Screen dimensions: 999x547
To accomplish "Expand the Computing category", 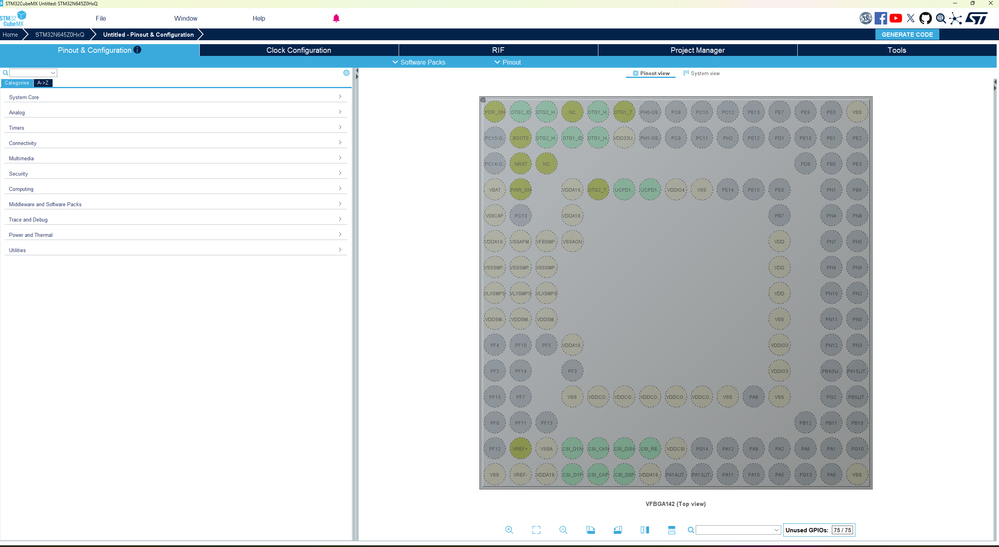I will pyautogui.click(x=175, y=188).
